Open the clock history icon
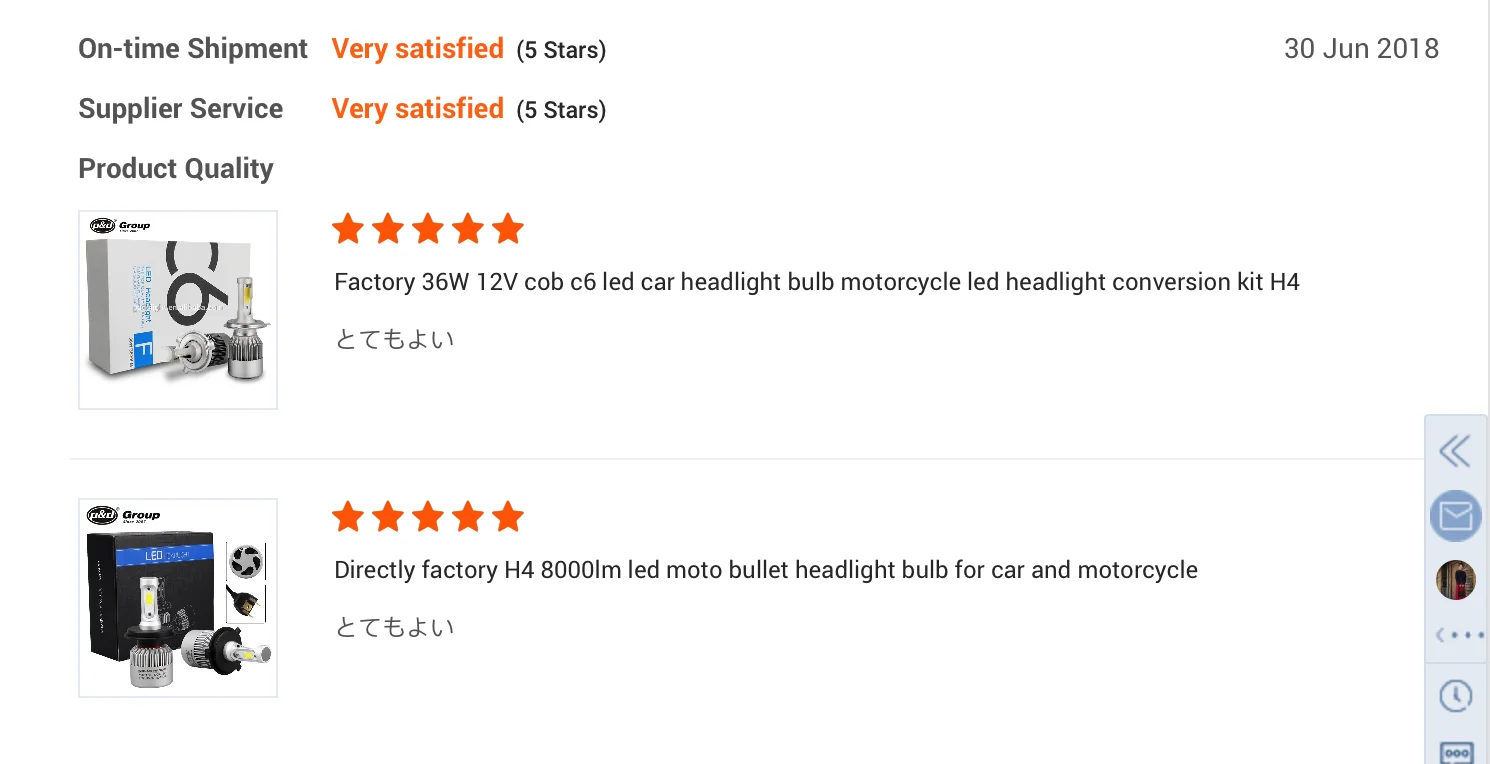Screen dimensions: 1490x764 point(1456,695)
